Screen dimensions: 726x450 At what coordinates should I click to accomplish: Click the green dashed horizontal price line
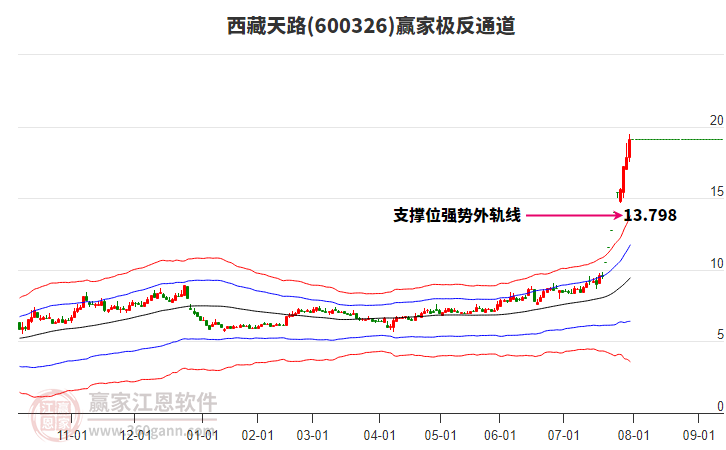pyautogui.click(x=678, y=139)
